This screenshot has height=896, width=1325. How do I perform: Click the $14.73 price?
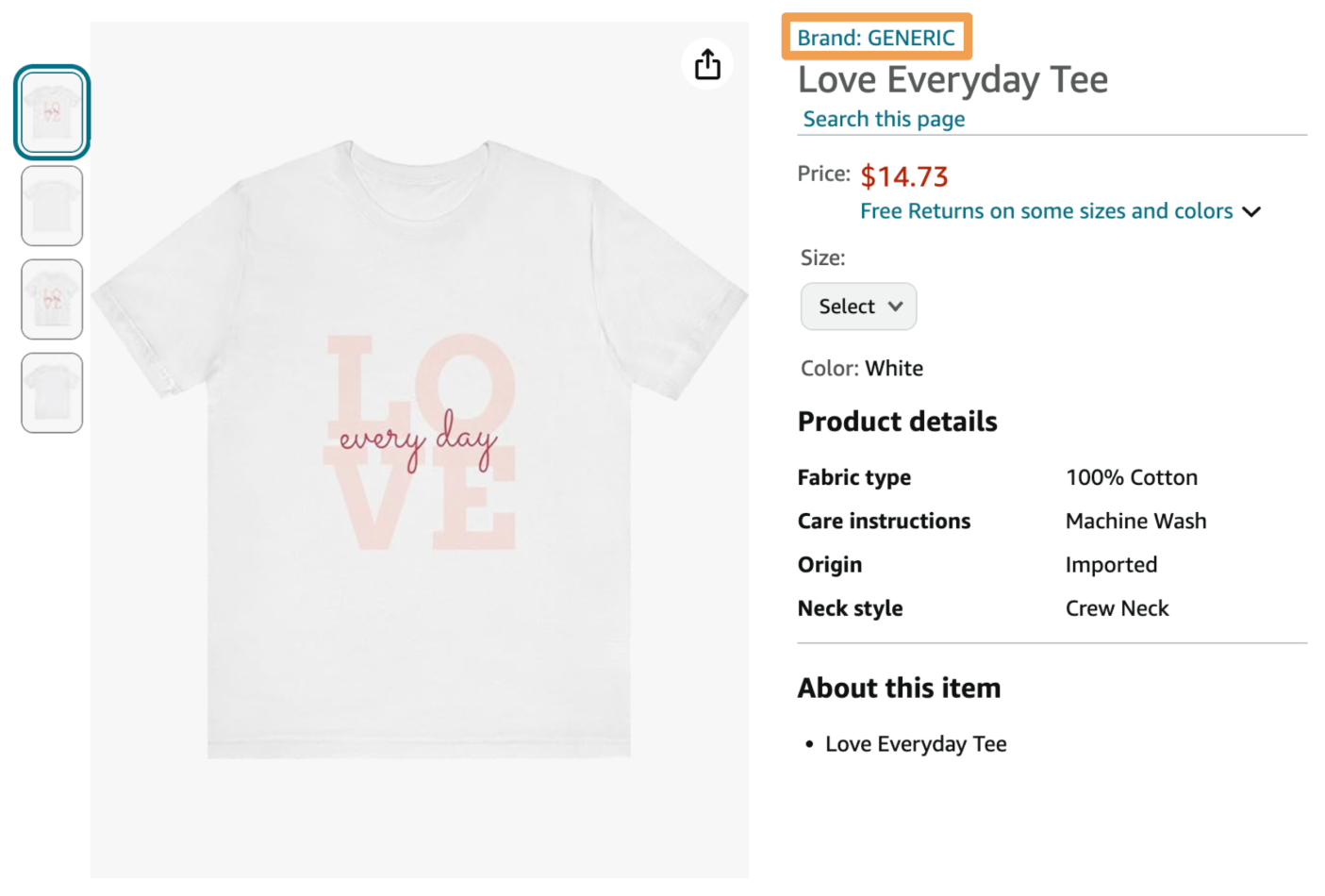pyautogui.click(x=903, y=176)
